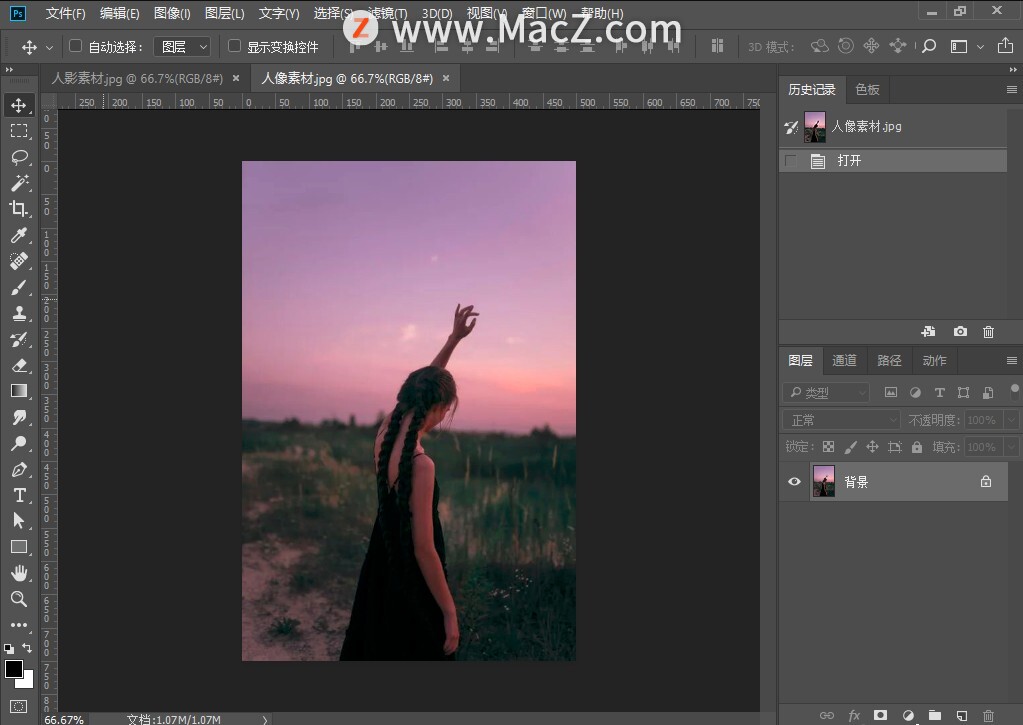Select the History Brush tool
Image resolution: width=1023 pixels, height=725 pixels.
(19, 339)
